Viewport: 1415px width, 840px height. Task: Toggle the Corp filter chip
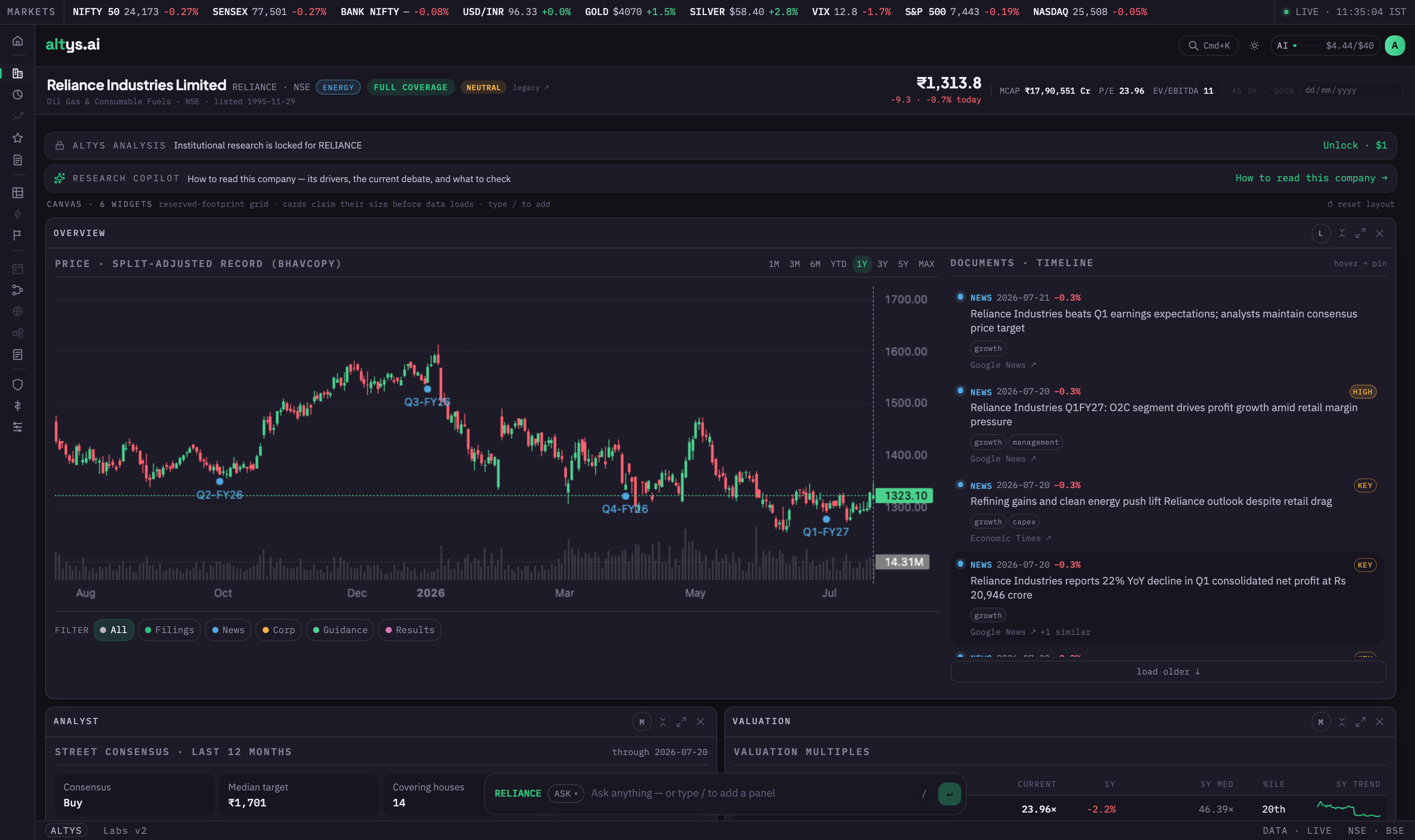click(x=279, y=630)
